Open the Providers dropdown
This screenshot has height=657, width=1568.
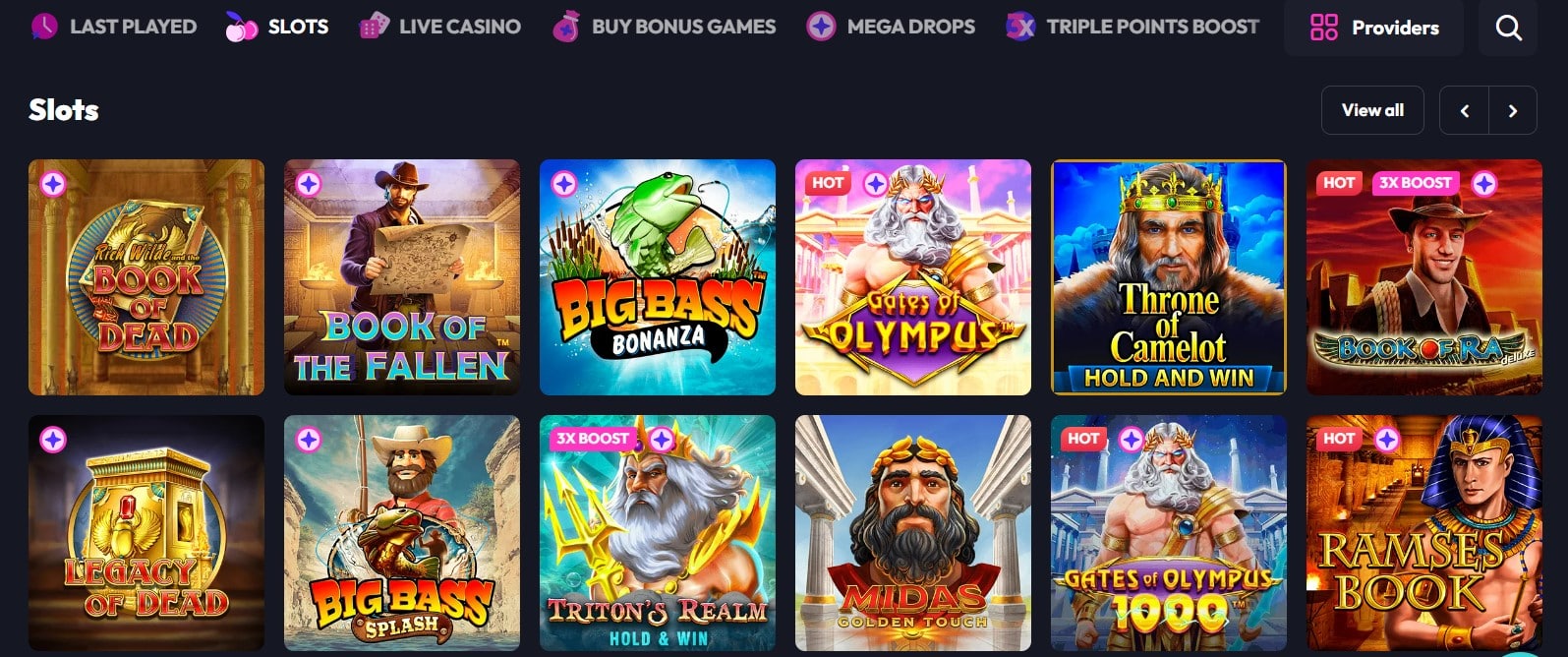click(1373, 28)
